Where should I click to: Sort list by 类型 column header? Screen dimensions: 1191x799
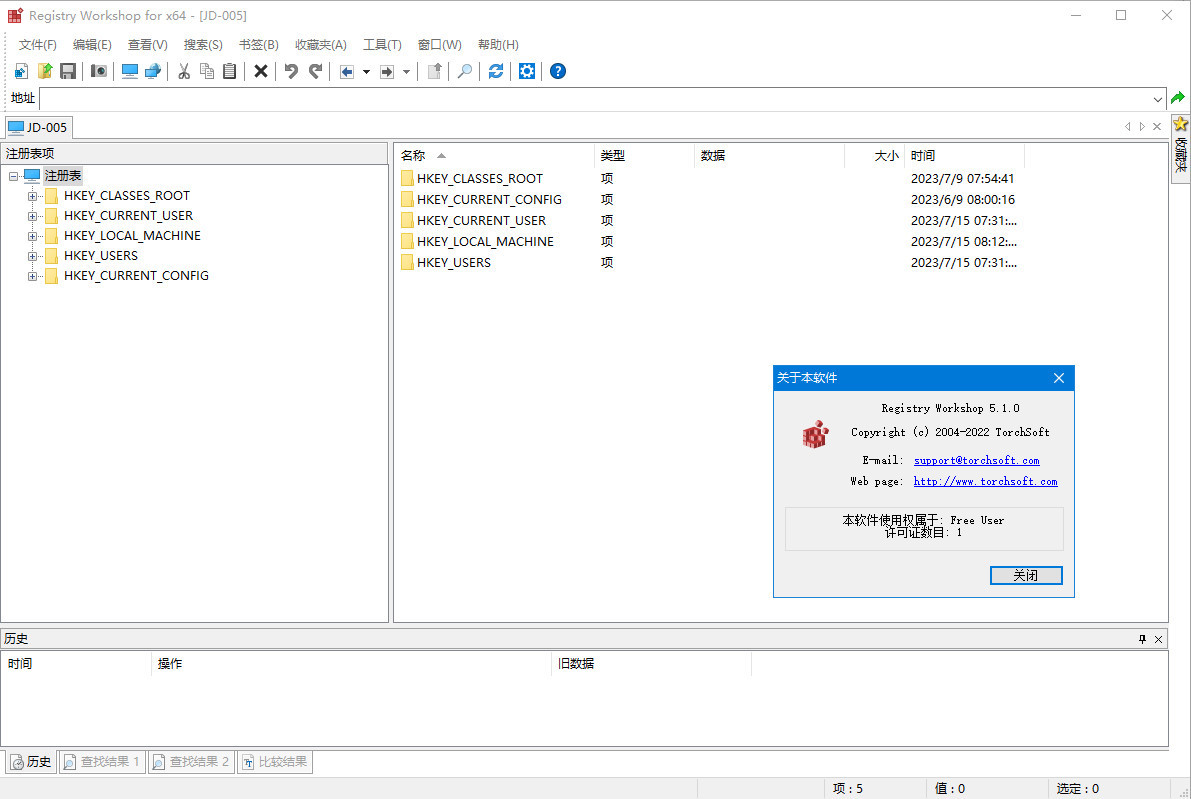pyautogui.click(x=644, y=156)
